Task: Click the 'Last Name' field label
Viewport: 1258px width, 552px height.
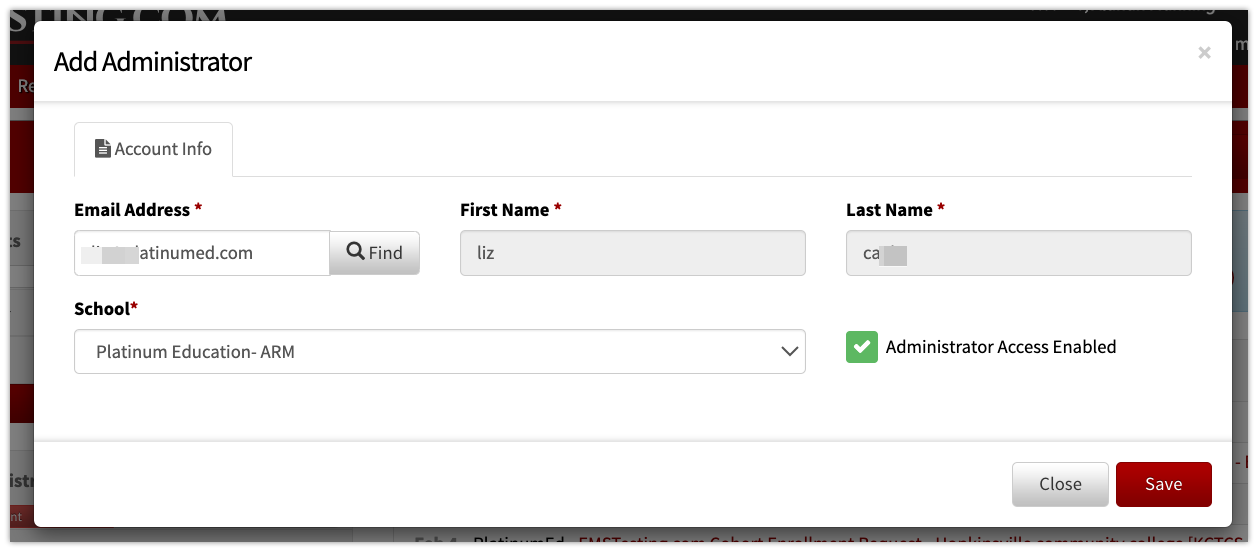Action: pyautogui.click(x=889, y=210)
